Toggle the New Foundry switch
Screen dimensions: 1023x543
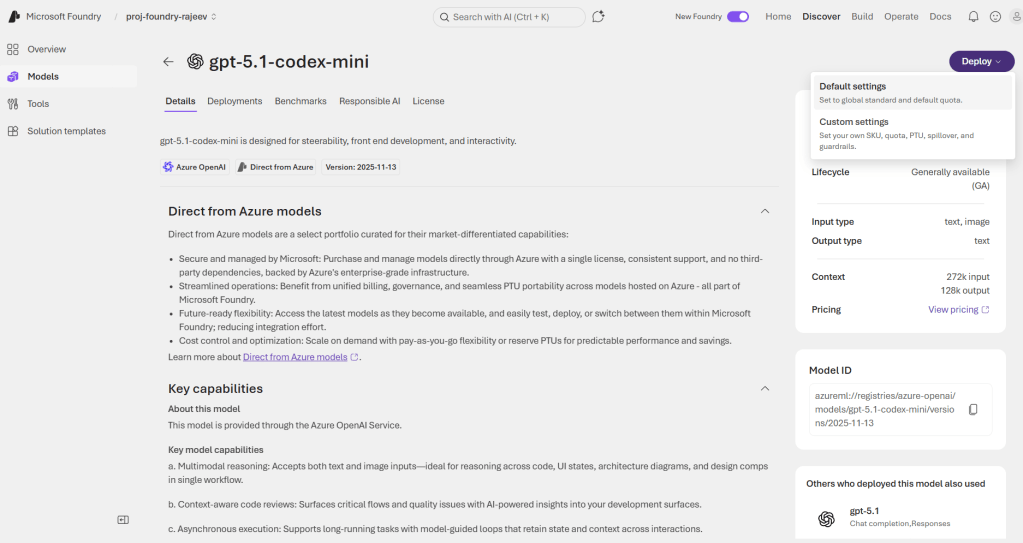(738, 17)
